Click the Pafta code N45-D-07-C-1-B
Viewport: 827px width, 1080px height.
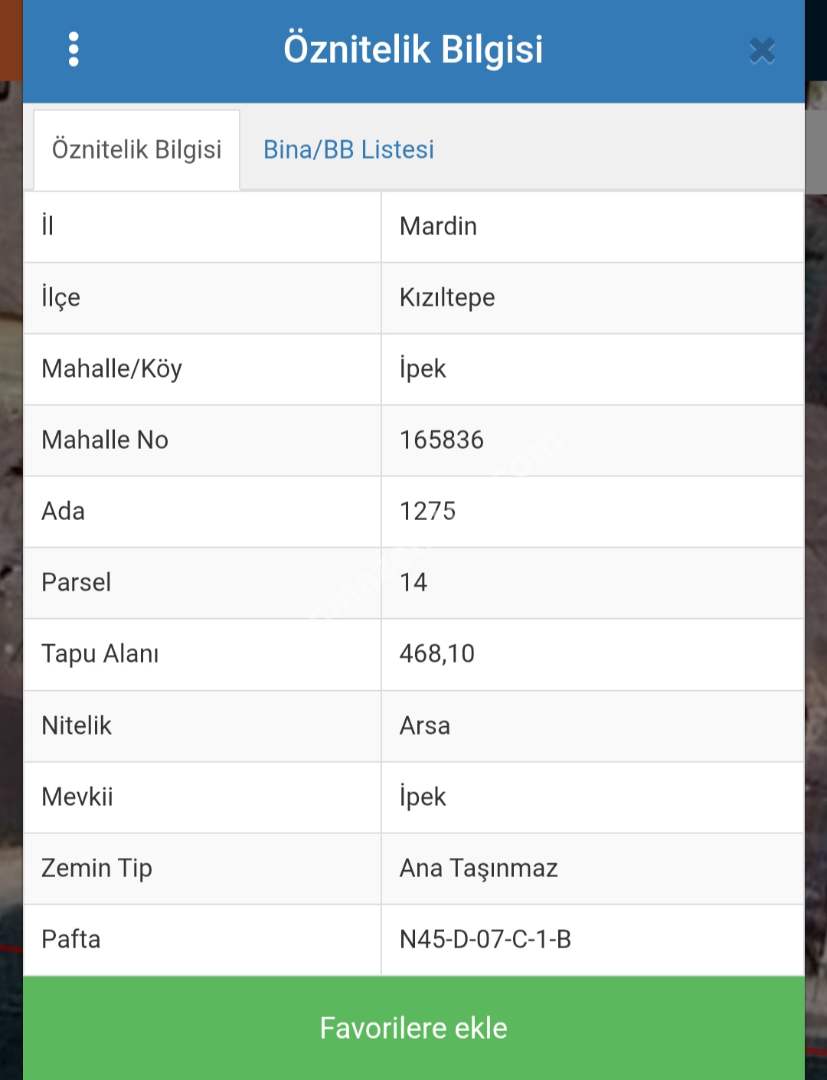[485, 939]
